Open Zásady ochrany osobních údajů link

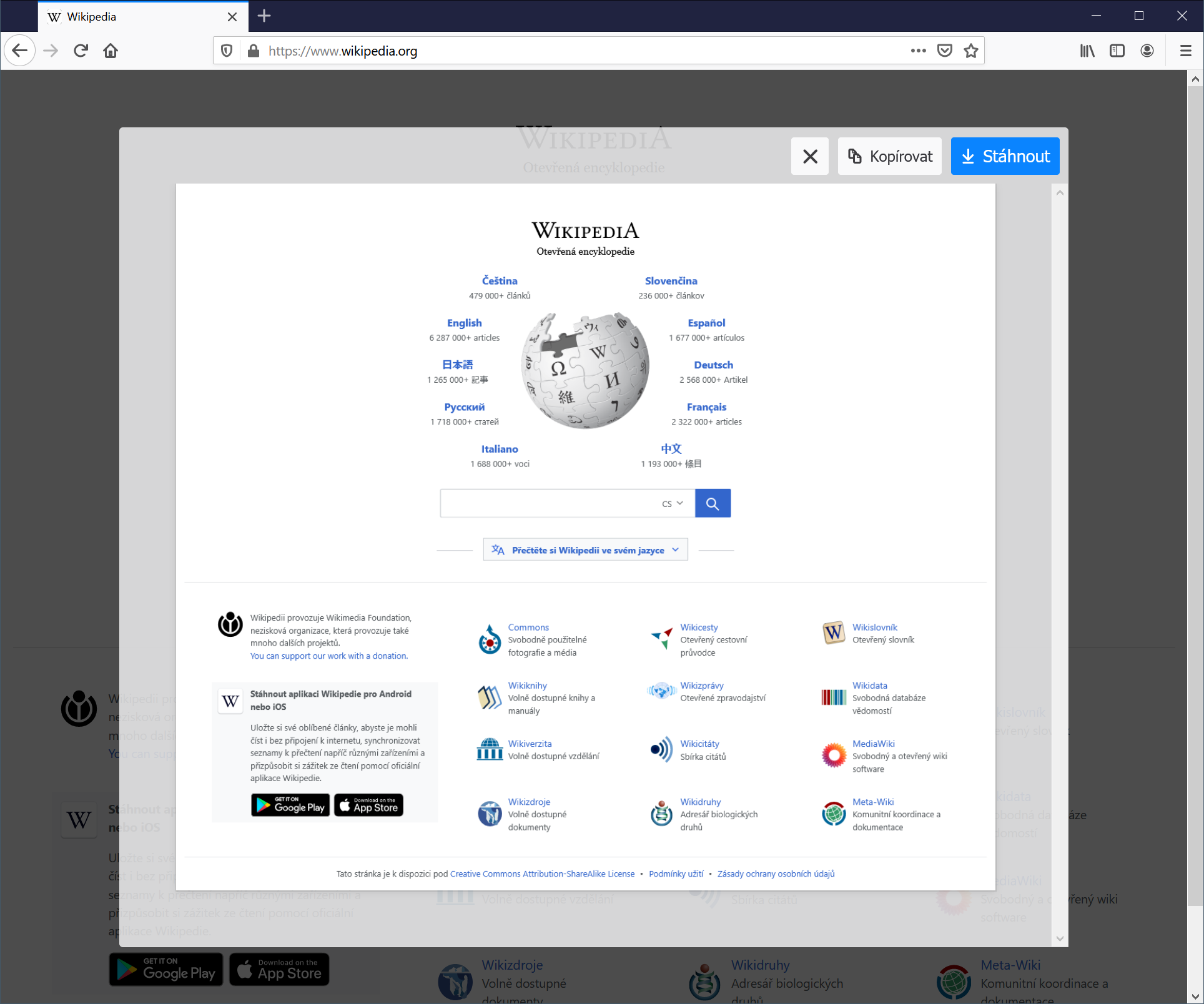click(x=776, y=874)
